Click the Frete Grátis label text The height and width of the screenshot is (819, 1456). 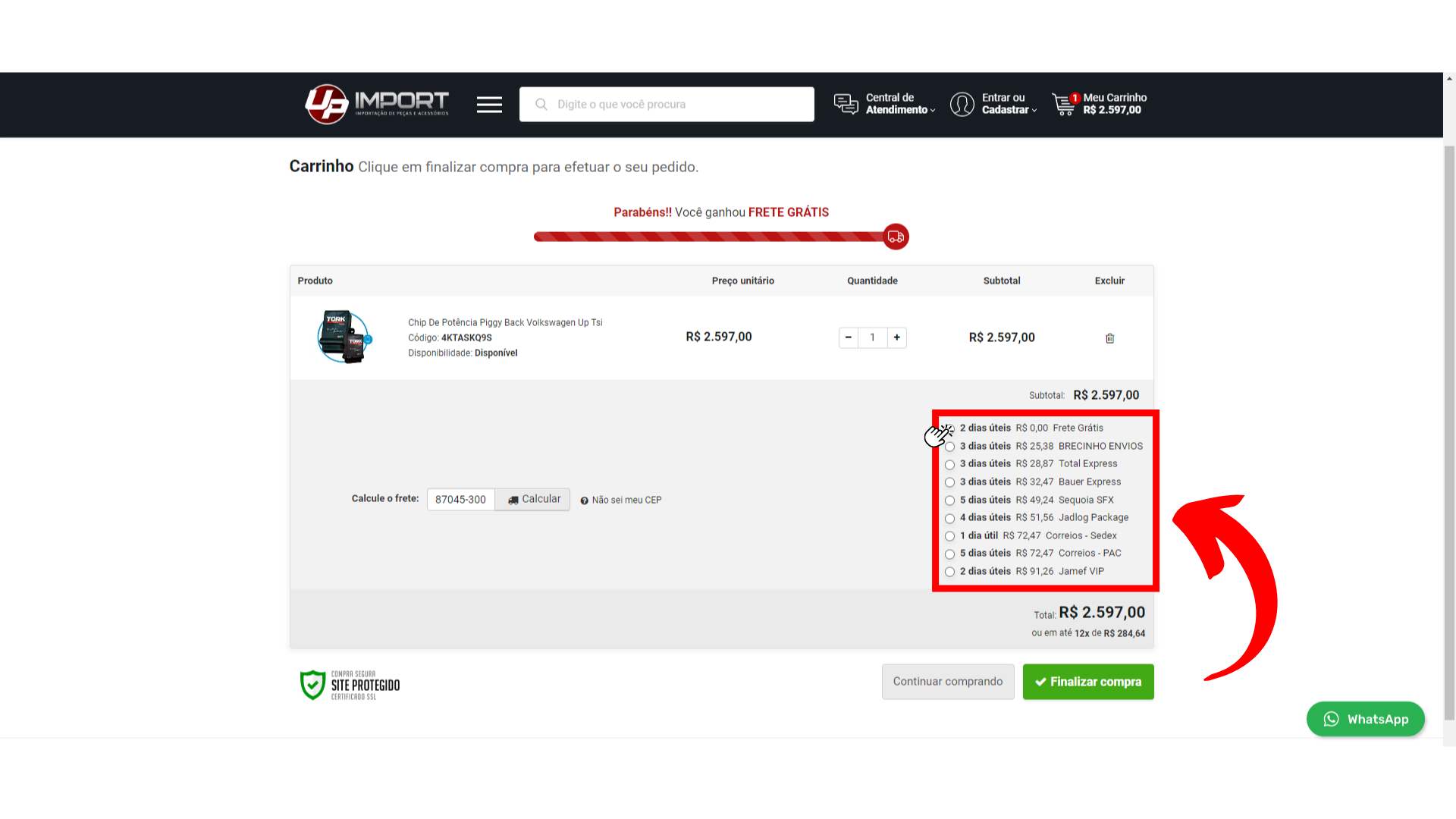(x=1078, y=428)
